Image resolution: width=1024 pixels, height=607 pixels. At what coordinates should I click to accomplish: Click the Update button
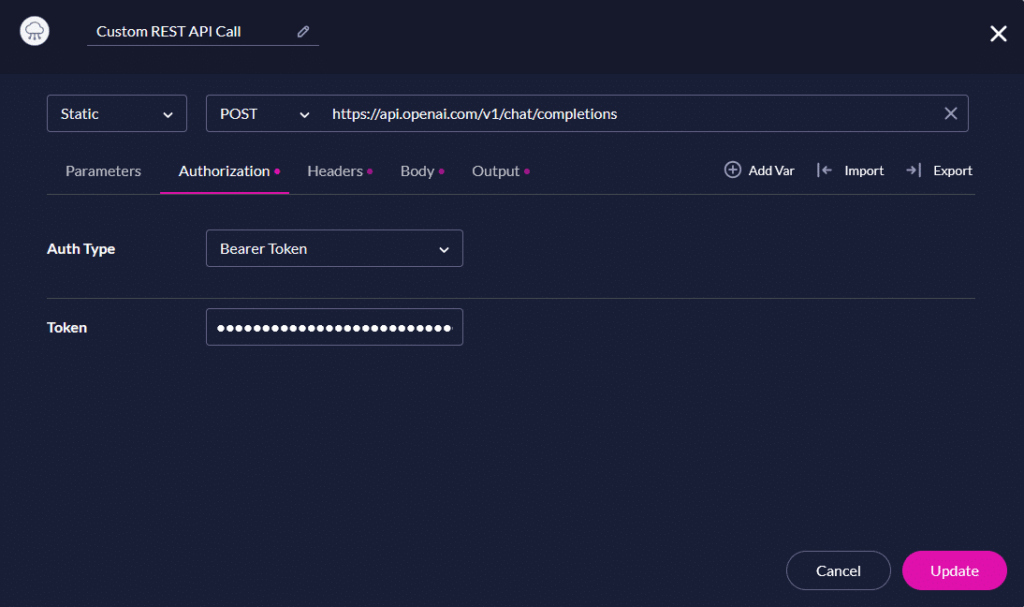point(953,570)
